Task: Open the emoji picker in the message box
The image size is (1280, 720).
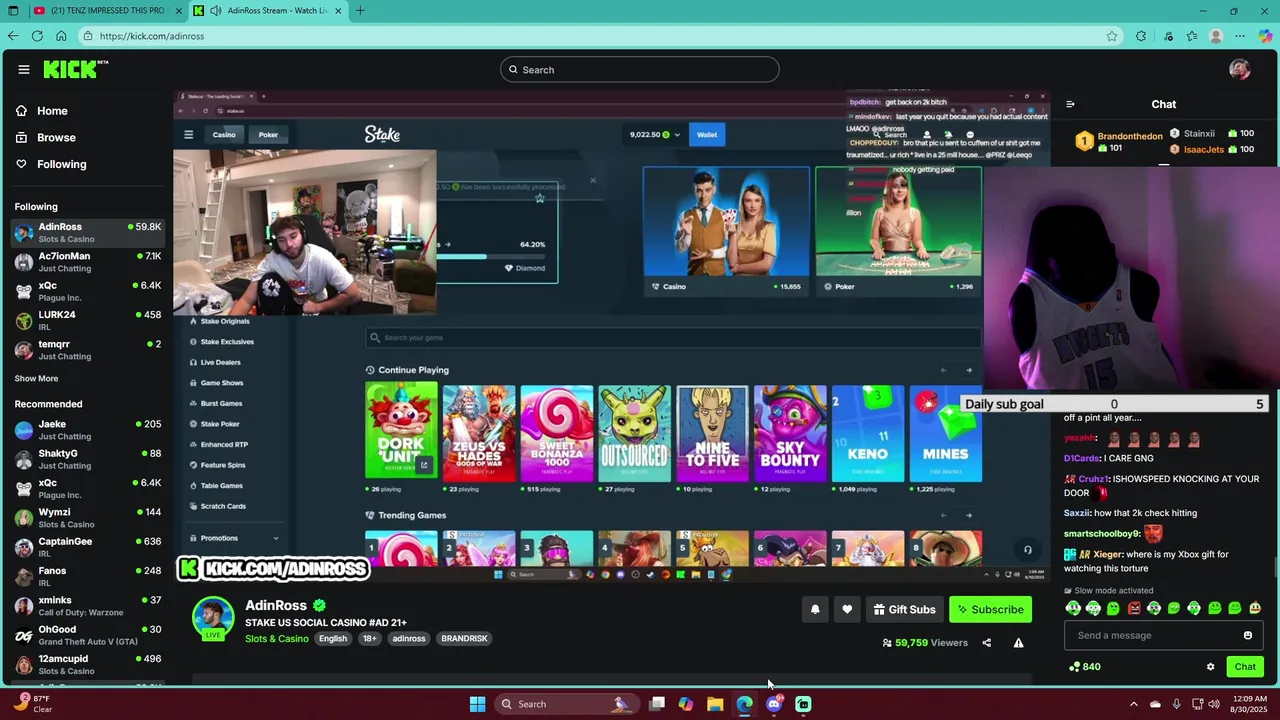Action: (1247, 635)
